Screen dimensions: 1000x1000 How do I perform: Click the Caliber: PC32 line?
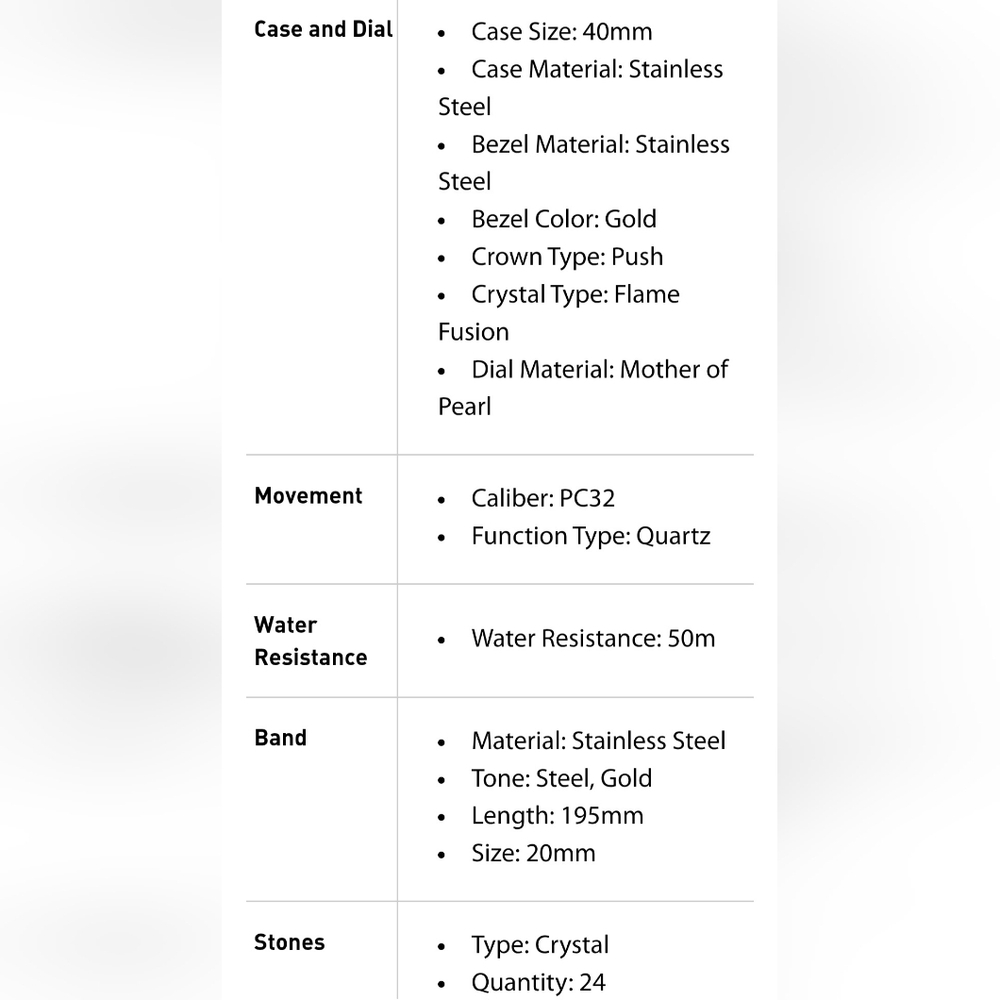tap(543, 499)
